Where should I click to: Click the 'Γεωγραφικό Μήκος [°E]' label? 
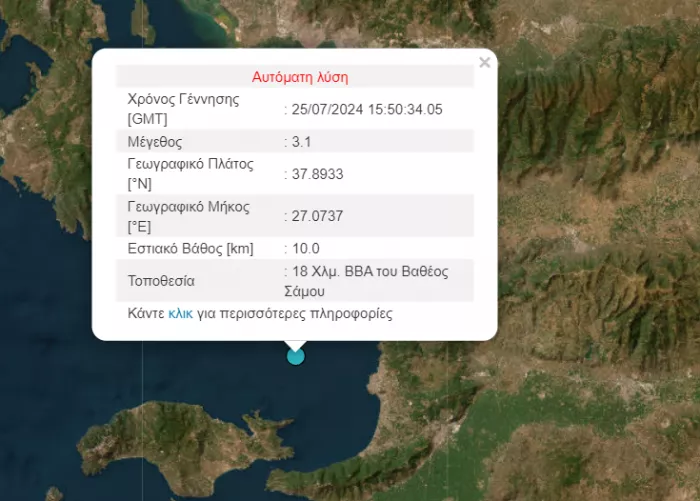pyautogui.click(x=189, y=217)
